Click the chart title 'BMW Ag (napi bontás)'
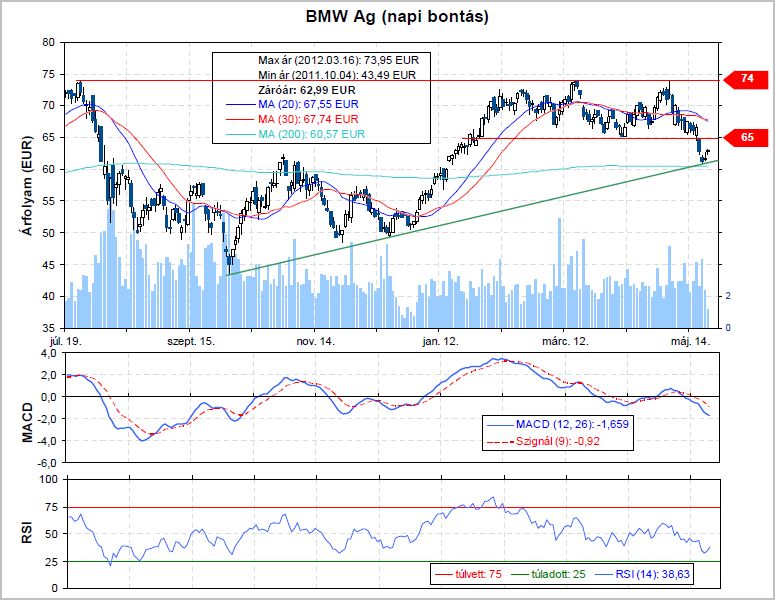Image resolution: width=775 pixels, height=600 pixels. tap(397, 16)
